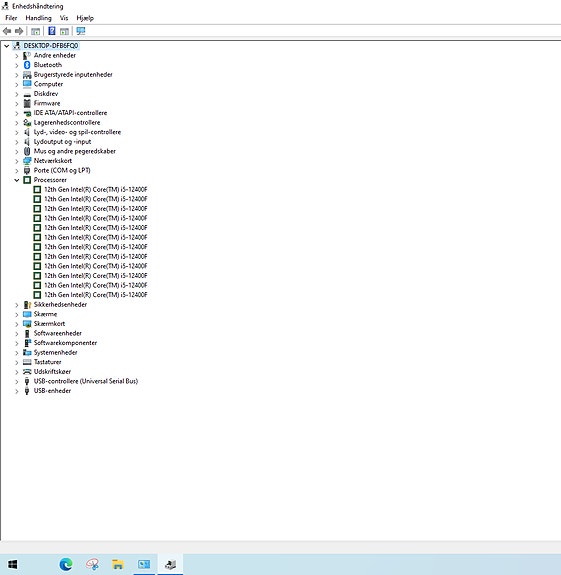Select the Bluetooth category icon
Screen dimensions: 561x575
pyautogui.click(x=27, y=65)
